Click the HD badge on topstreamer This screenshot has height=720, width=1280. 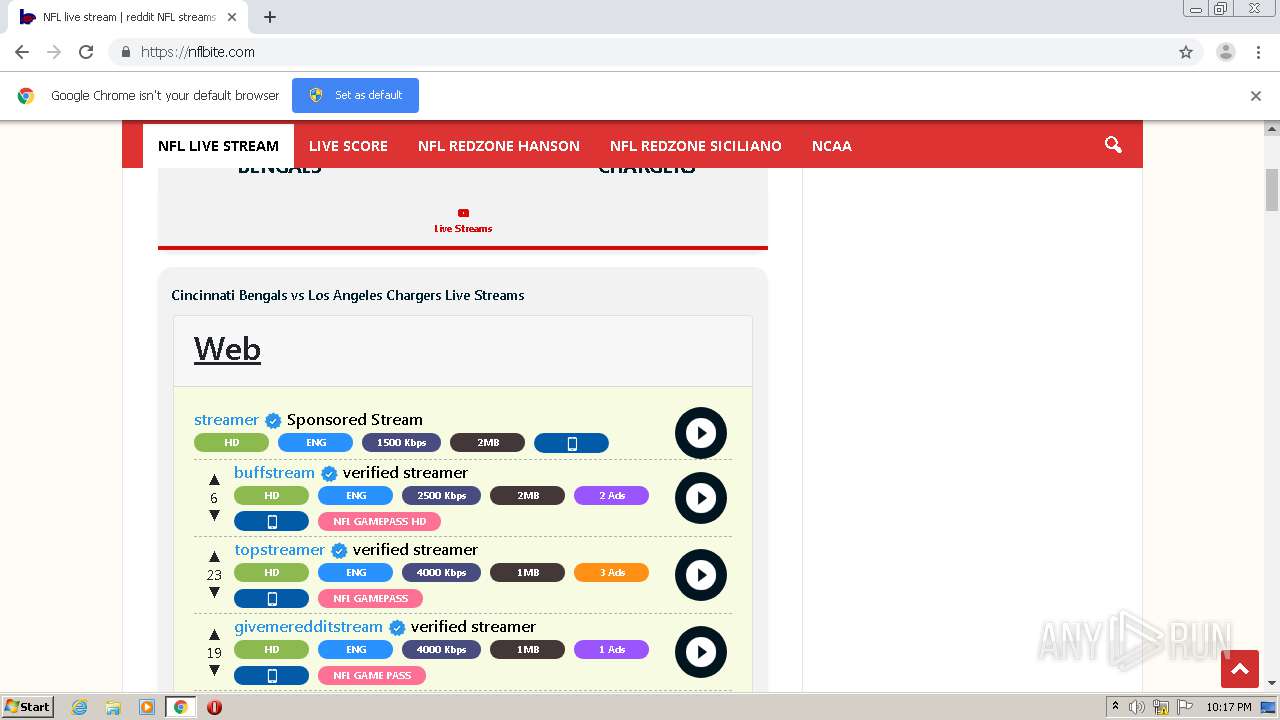(271, 573)
